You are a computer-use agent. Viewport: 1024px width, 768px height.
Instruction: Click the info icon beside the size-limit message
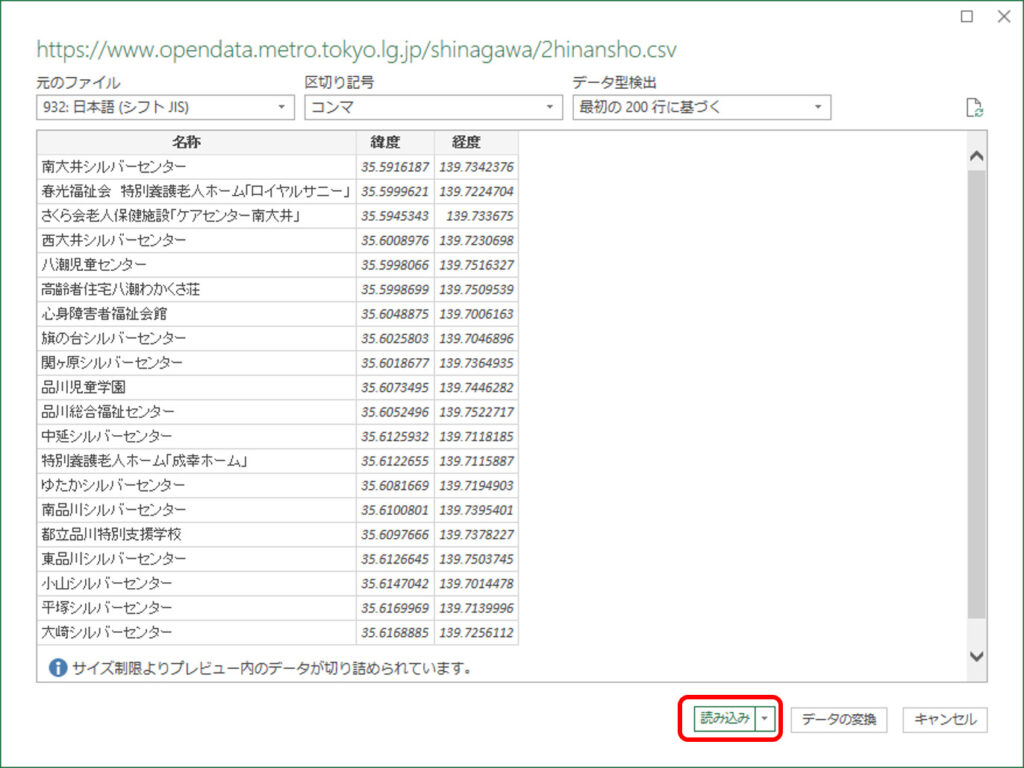point(58,667)
